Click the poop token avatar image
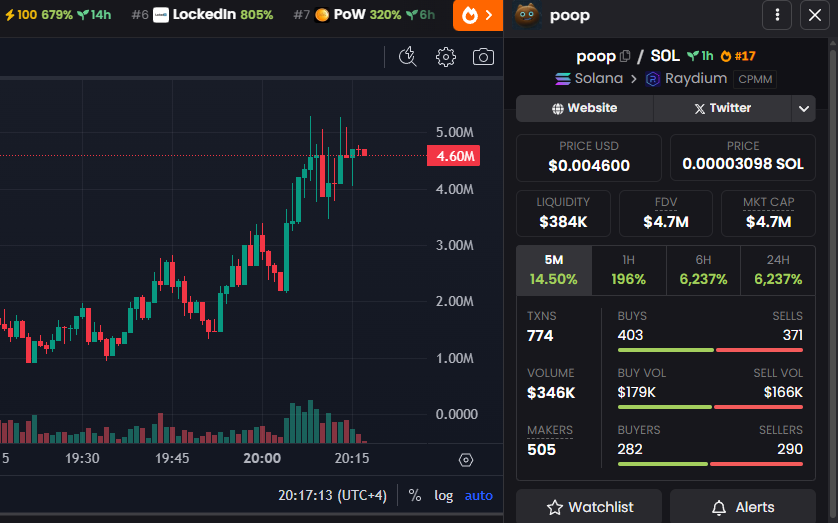The image size is (838, 523). [527, 15]
